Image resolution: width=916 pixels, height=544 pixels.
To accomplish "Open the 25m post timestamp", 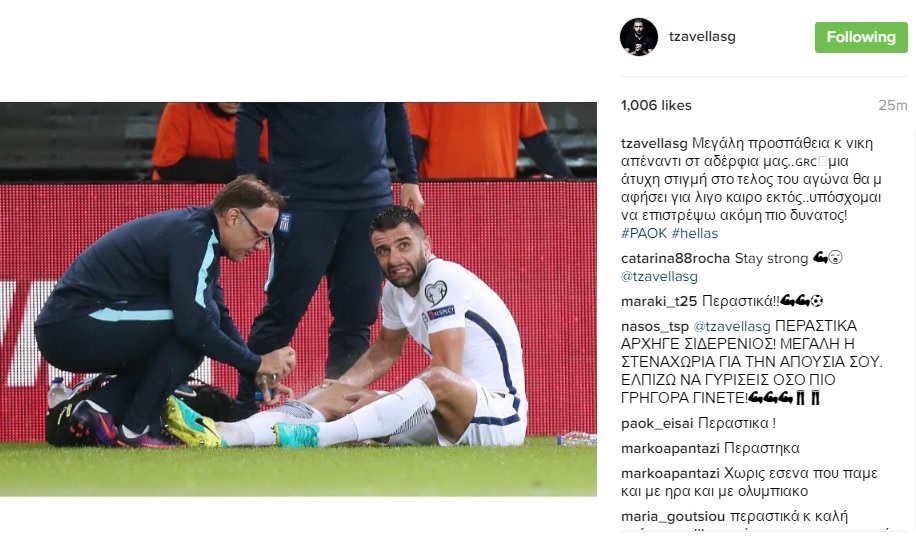I will tap(893, 105).
